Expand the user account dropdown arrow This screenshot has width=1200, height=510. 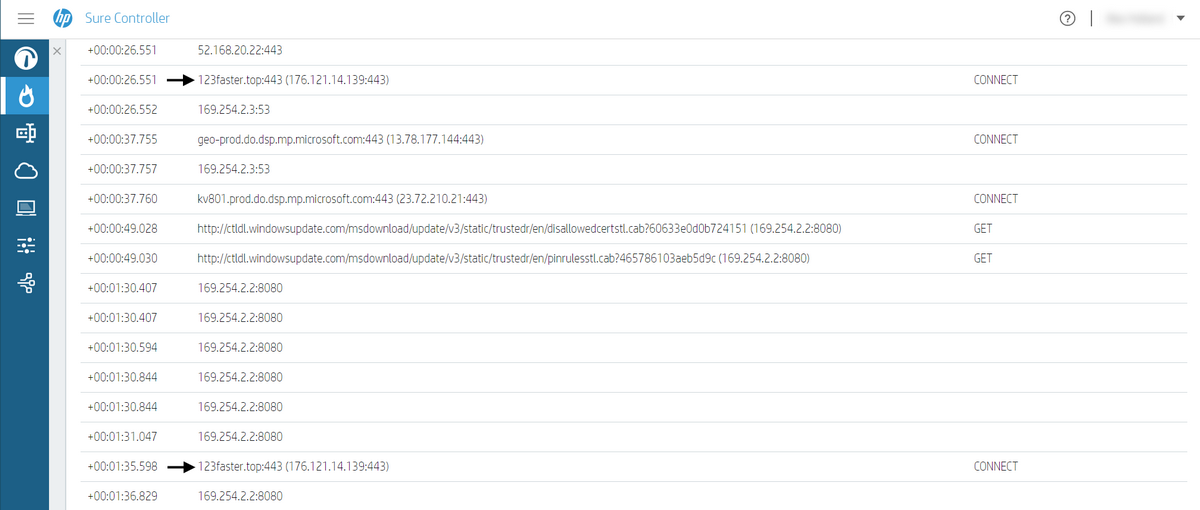tap(1181, 19)
